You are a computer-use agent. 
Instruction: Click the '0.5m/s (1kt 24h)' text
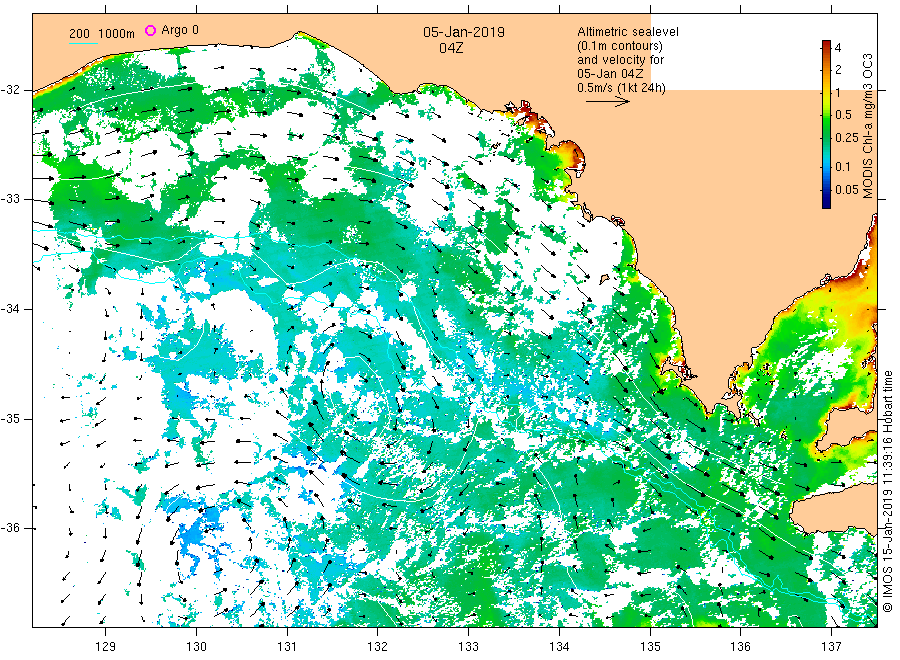coord(622,88)
